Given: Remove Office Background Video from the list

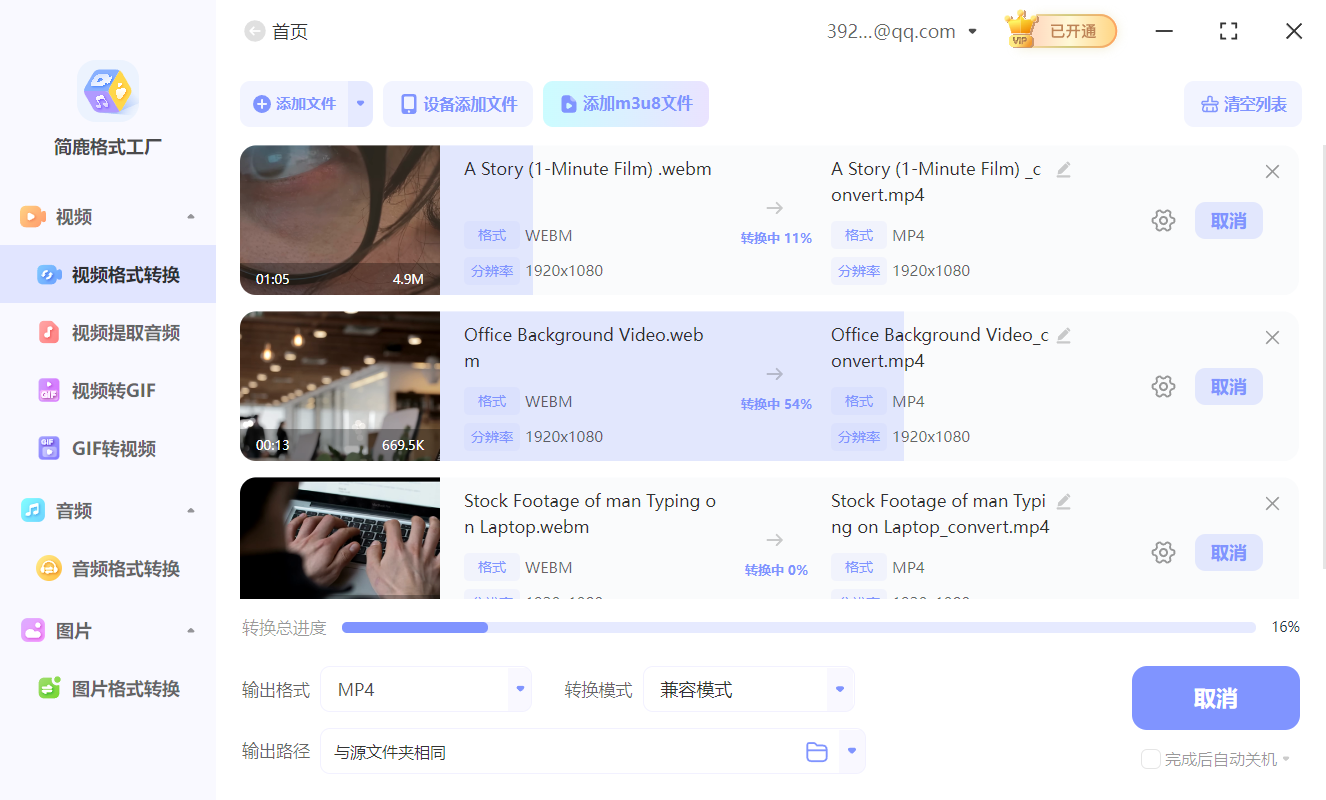Looking at the screenshot, I should [1272, 338].
